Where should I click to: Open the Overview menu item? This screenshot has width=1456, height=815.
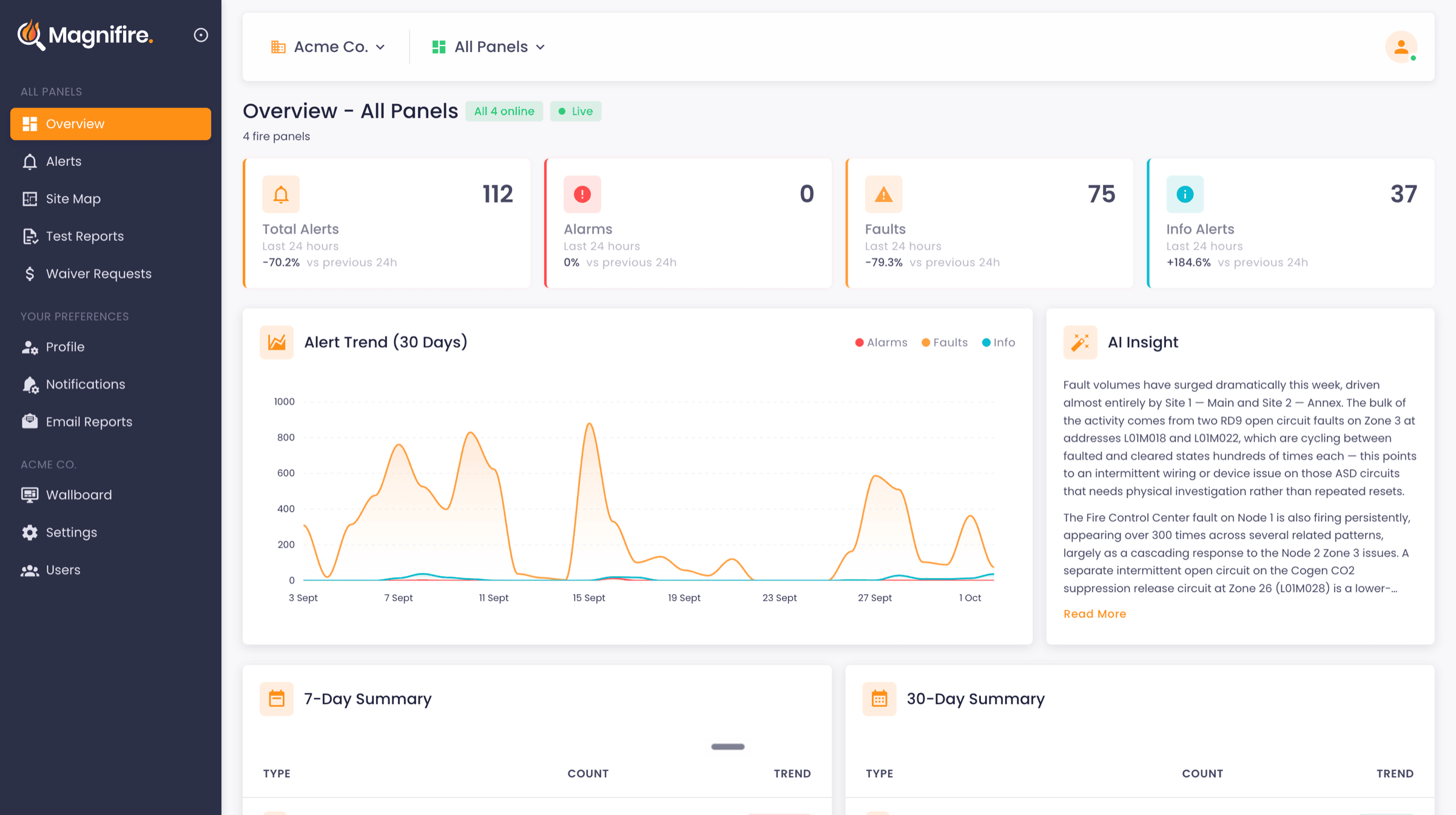click(x=110, y=124)
